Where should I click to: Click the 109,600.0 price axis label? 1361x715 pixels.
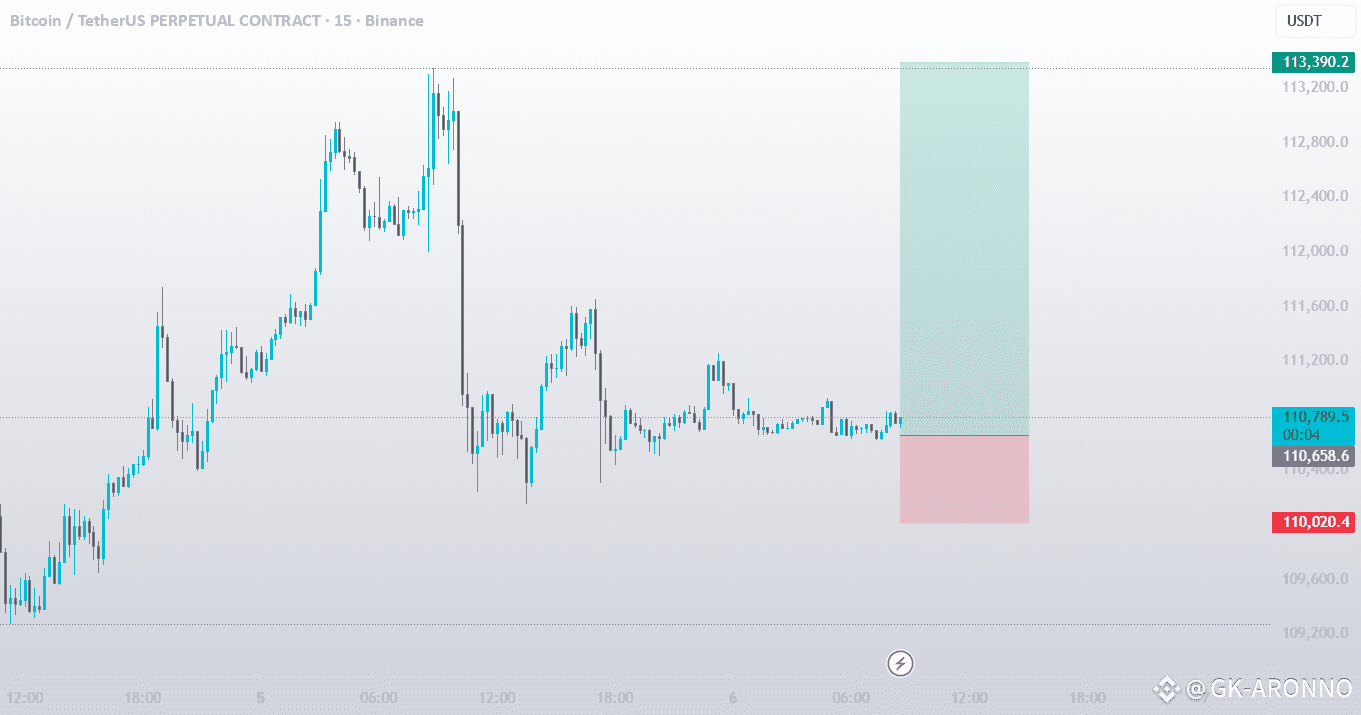1315,579
